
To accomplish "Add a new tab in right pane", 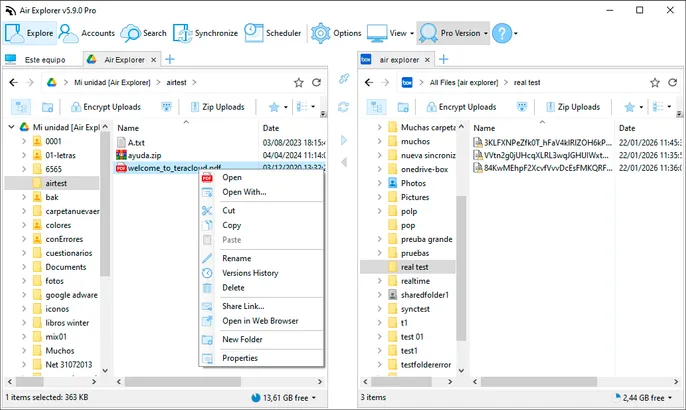I will click(444, 60).
